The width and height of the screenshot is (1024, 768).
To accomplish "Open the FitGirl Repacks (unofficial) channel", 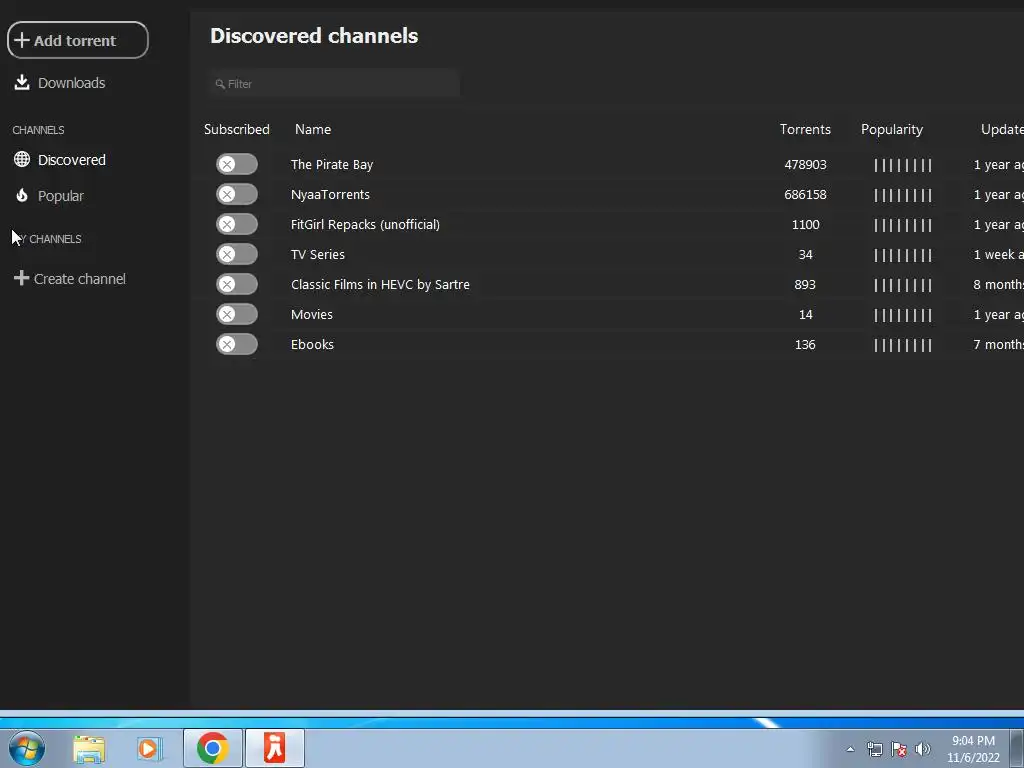I will (x=365, y=225).
